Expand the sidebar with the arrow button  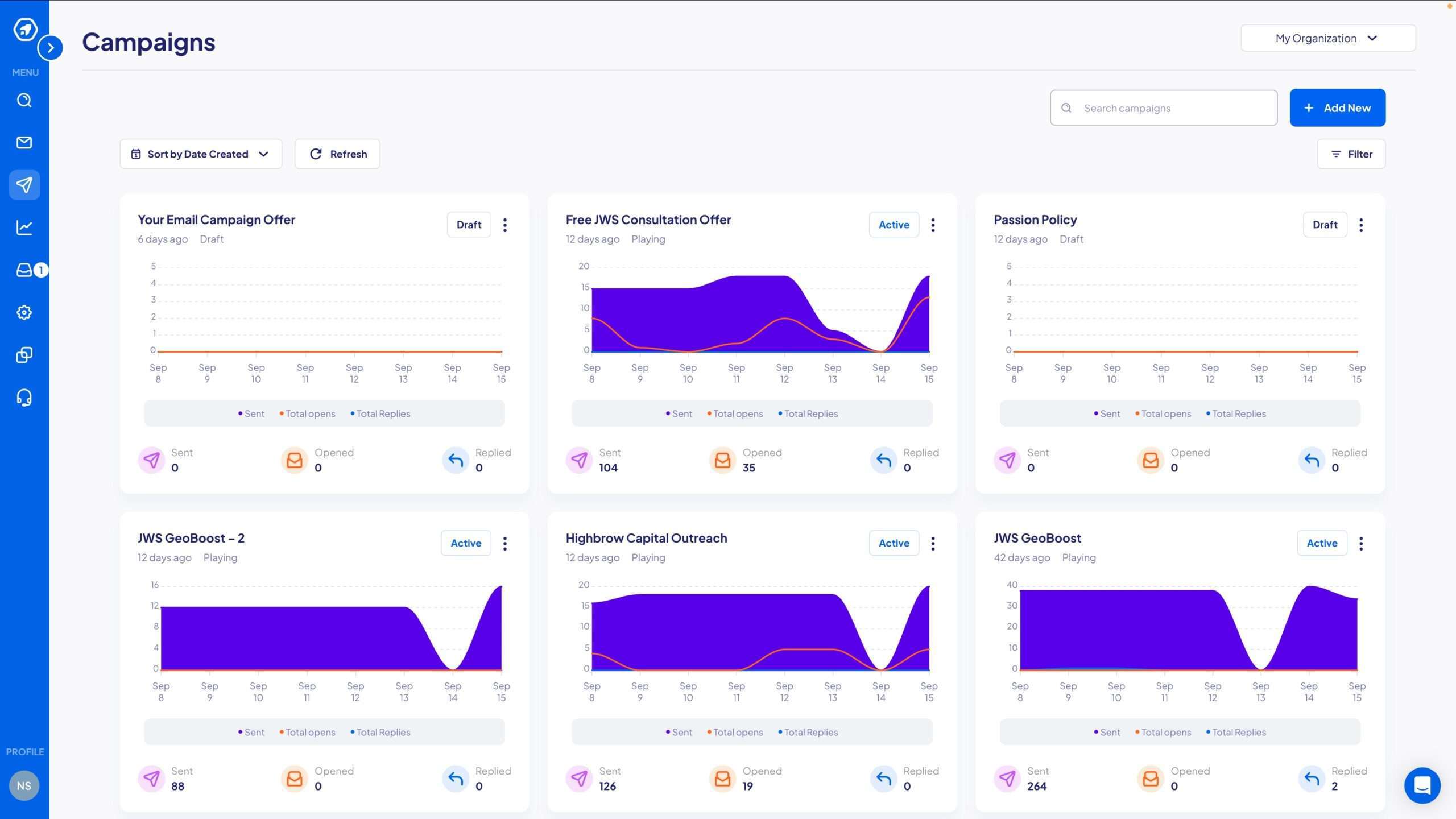click(51, 48)
